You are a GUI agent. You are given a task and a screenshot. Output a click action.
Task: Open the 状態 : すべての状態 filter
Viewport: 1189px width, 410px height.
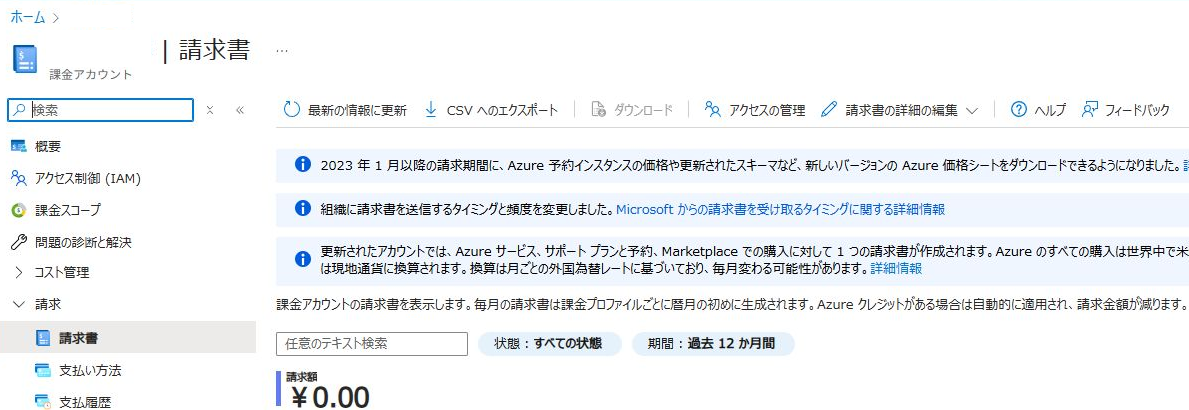pos(550,343)
